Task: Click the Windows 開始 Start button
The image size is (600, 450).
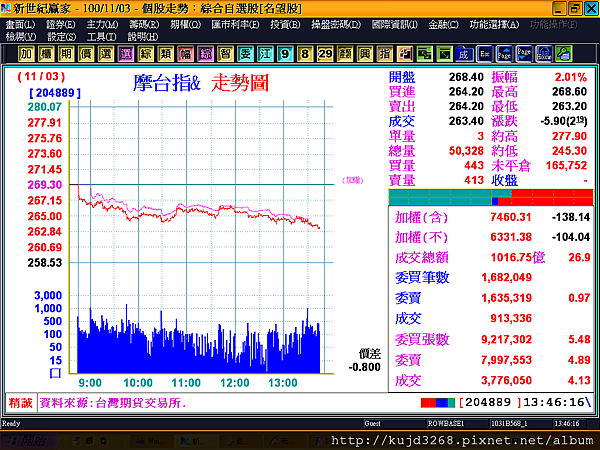Action: [x=29, y=441]
